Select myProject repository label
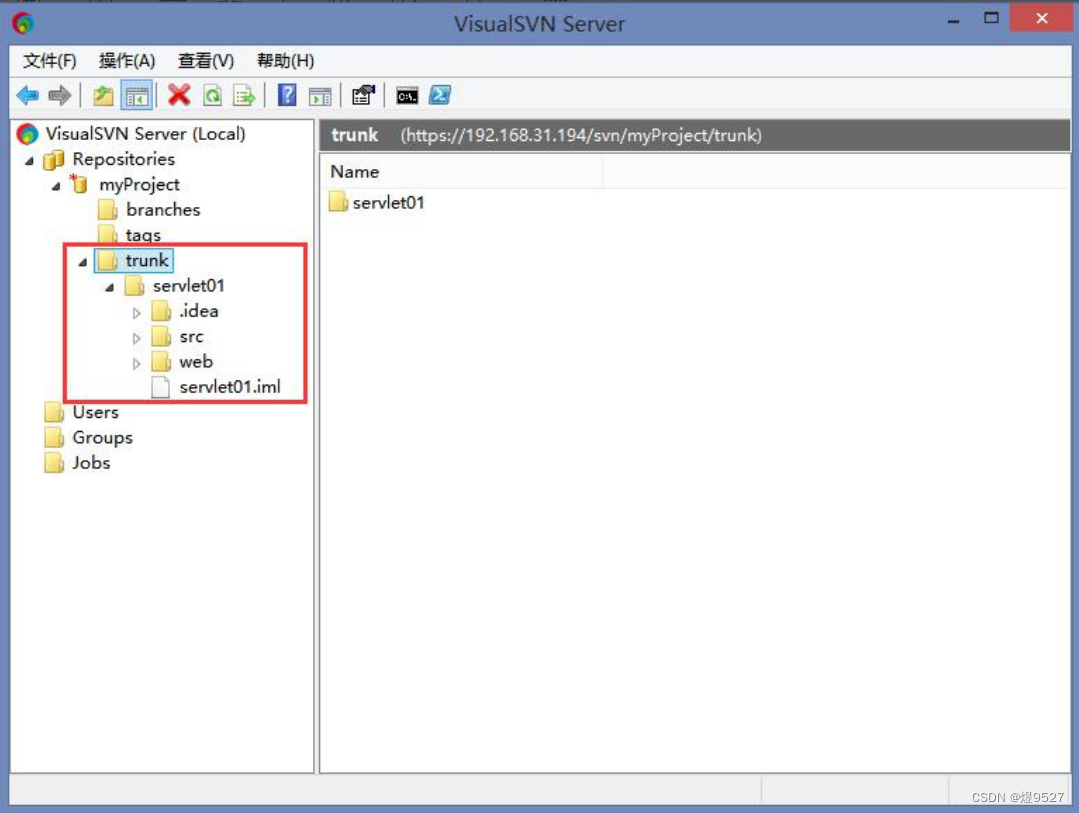The height and width of the screenshot is (813, 1079). (140, 184)
